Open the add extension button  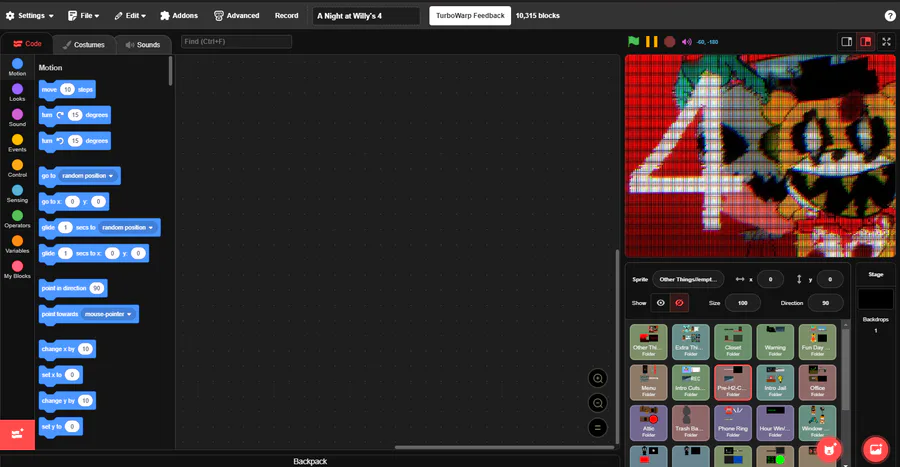(17, 434)
